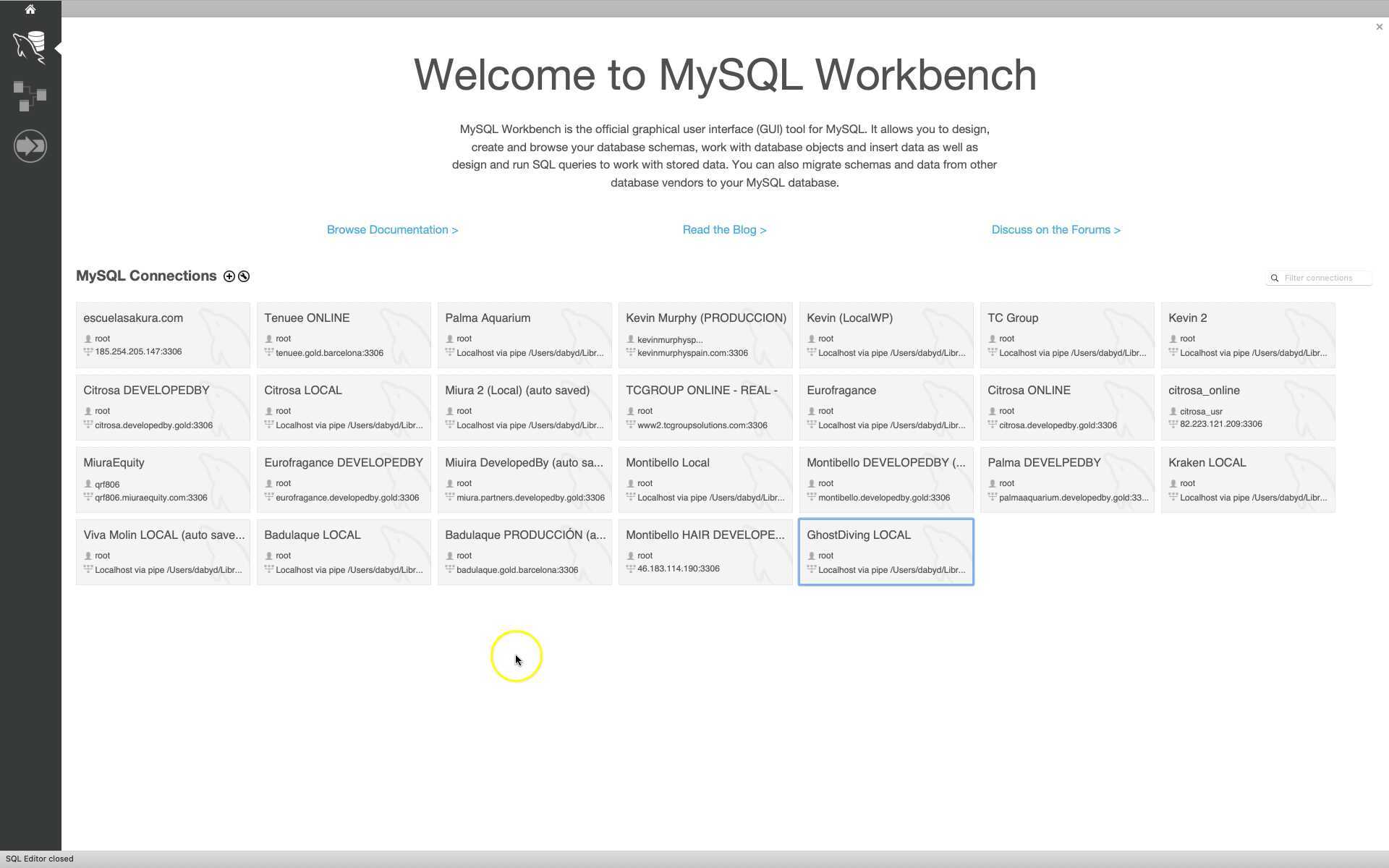Select the GhostDiving LOCAL connection tile
The width and height of the screenshot is (1389, 868).
(x=885, y=552)
